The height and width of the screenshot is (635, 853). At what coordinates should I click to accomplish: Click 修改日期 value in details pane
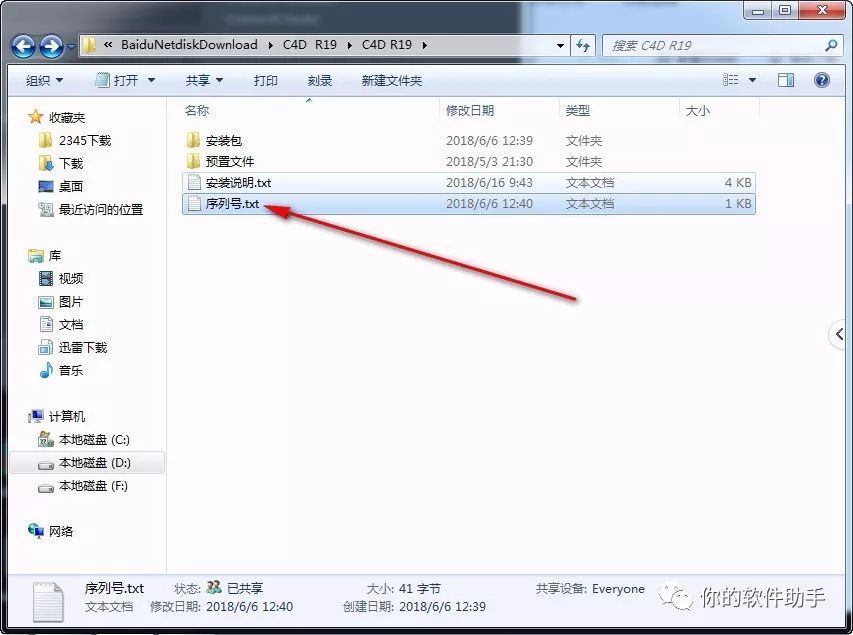(x=250, y=607)
